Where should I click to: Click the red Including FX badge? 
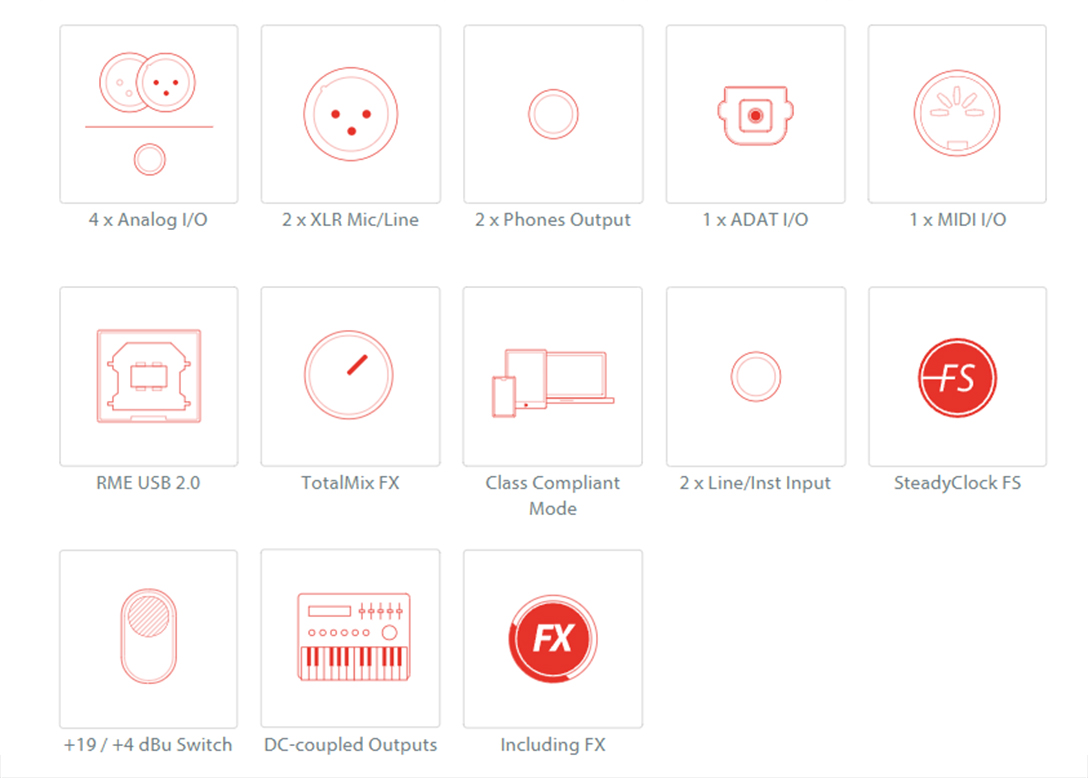[x=553, y=639]
